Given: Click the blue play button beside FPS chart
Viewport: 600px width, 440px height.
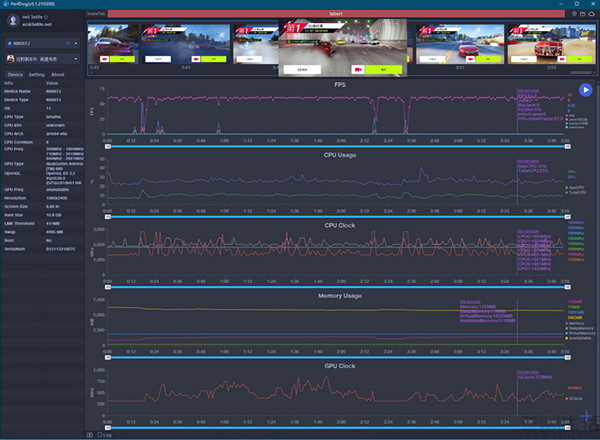Looking at the screenshot, I should [585, 90].
